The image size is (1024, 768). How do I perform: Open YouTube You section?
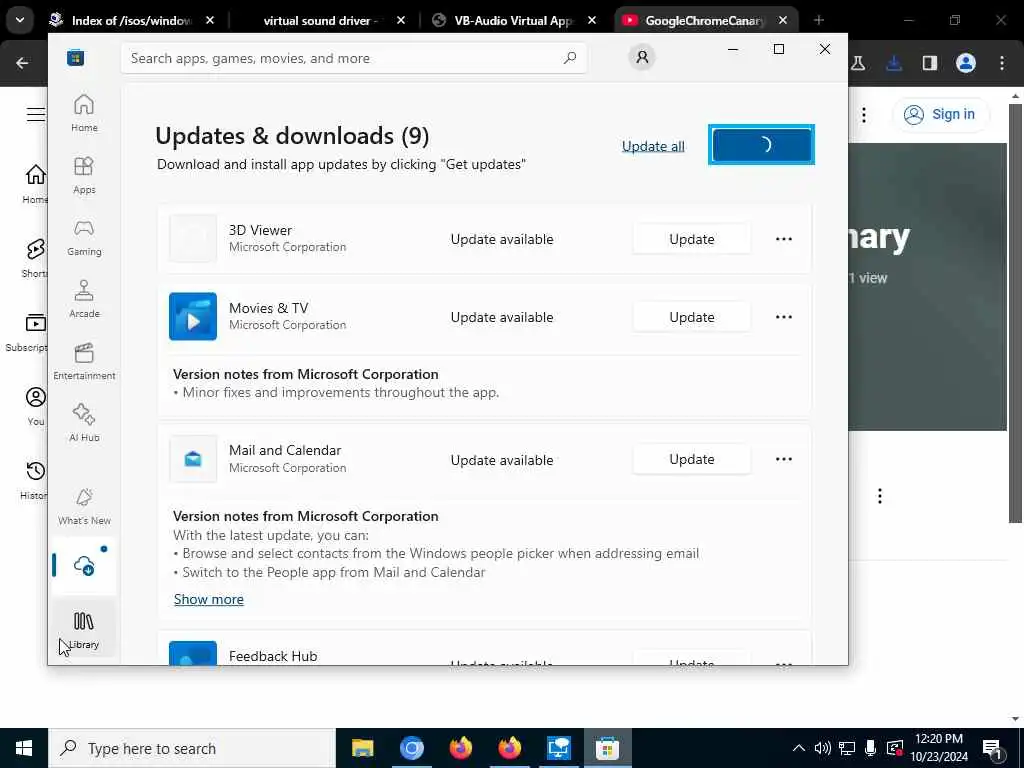point(35,406)
